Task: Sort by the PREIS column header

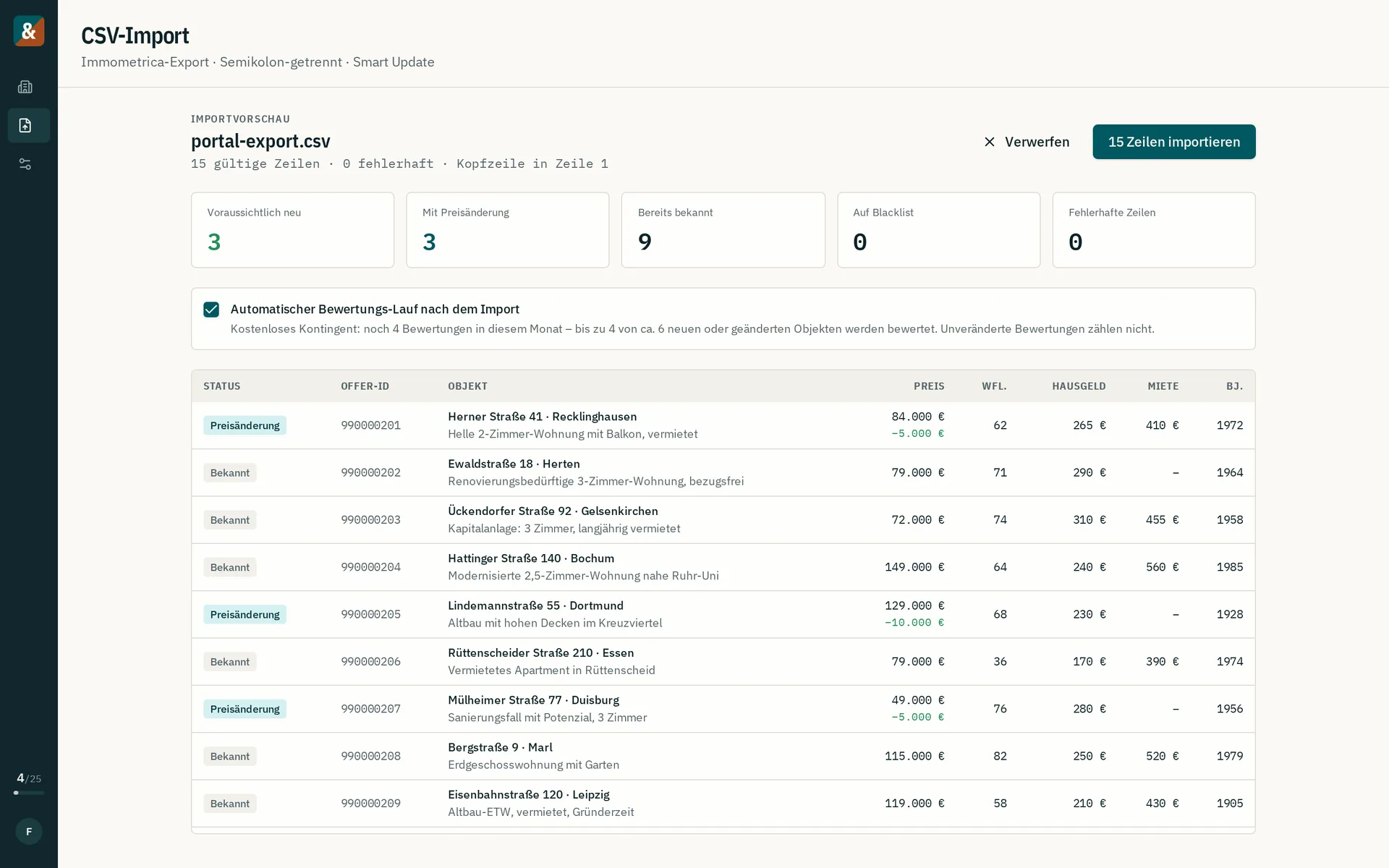Action: [929, 386]
